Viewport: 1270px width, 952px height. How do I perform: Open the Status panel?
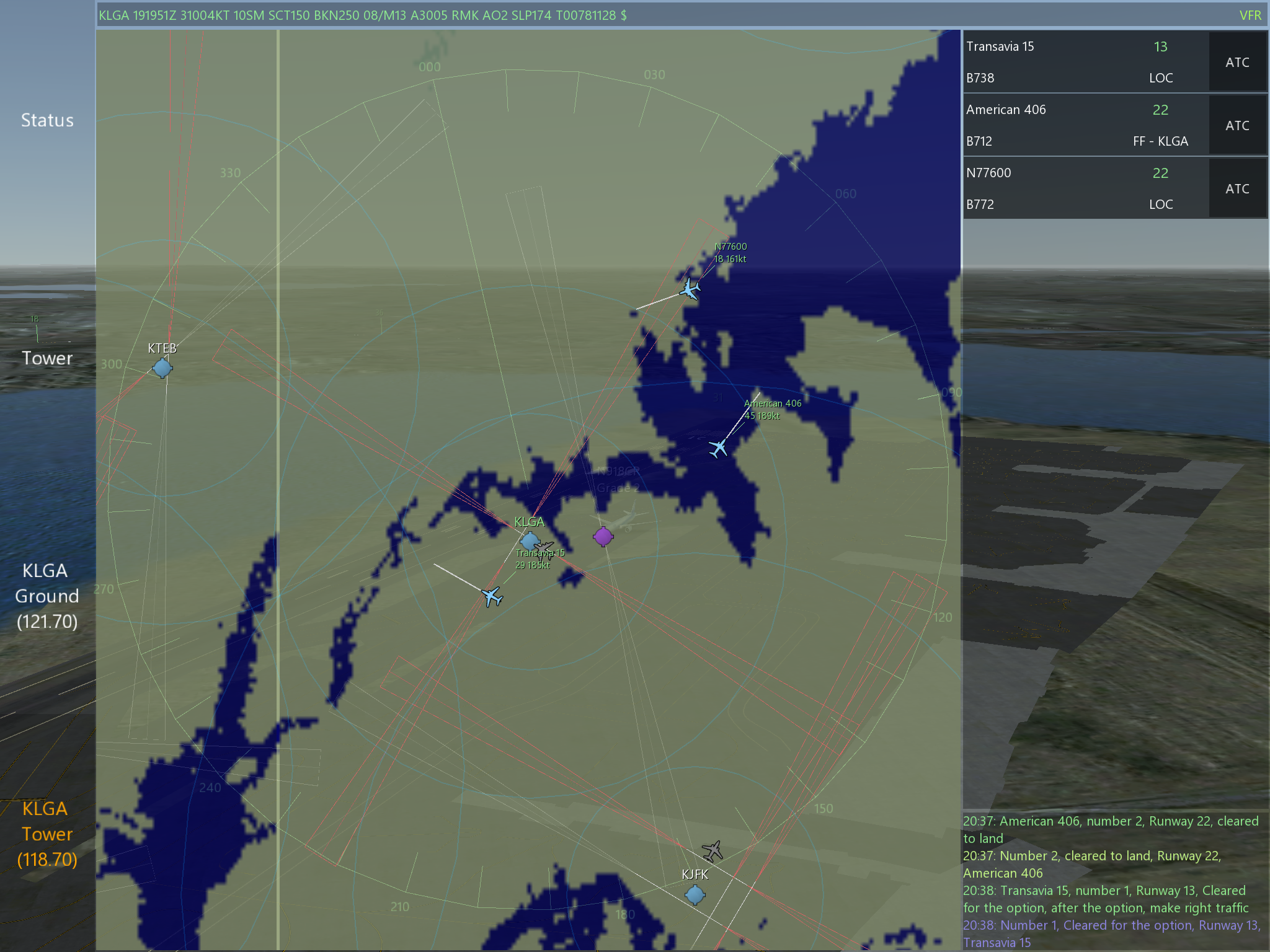[x=47, y=120]
